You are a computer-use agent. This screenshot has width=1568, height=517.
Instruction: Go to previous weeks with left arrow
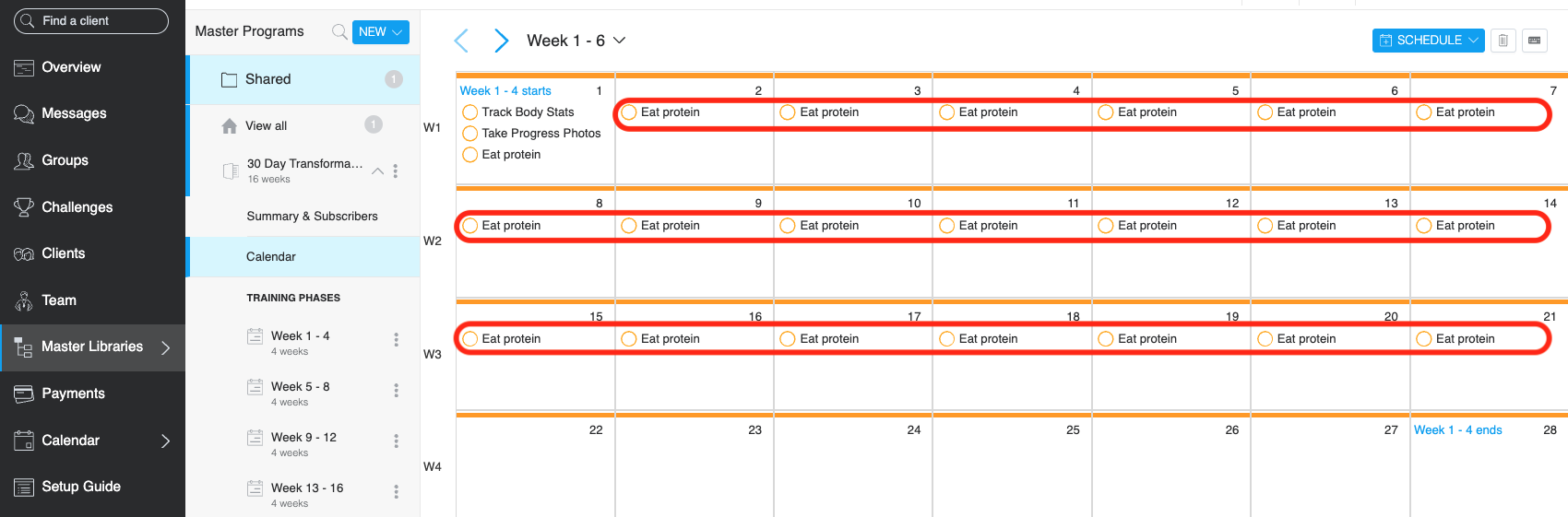[462, 41]
